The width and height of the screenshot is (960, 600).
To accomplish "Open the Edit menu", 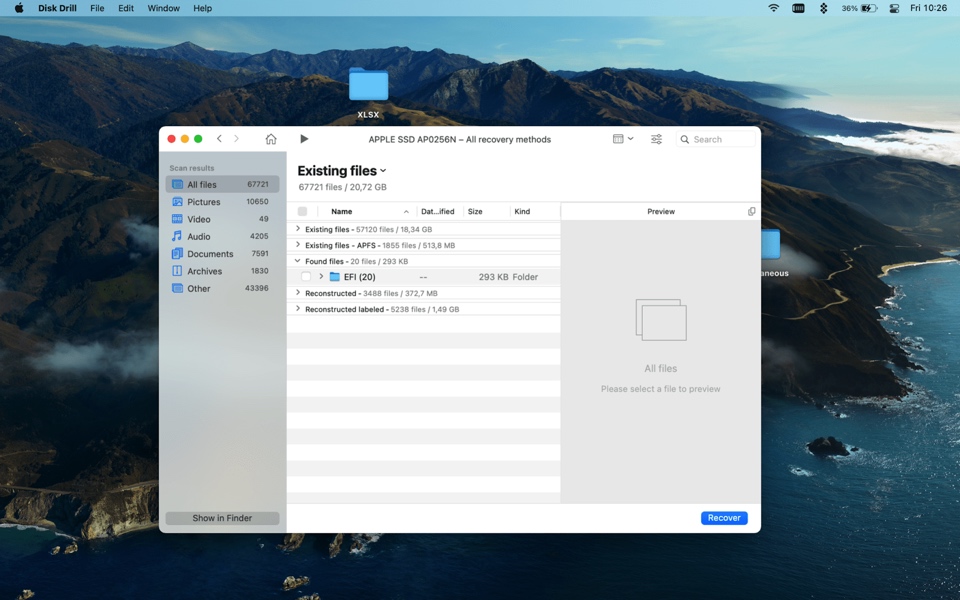I will click(x=126, y=8).
